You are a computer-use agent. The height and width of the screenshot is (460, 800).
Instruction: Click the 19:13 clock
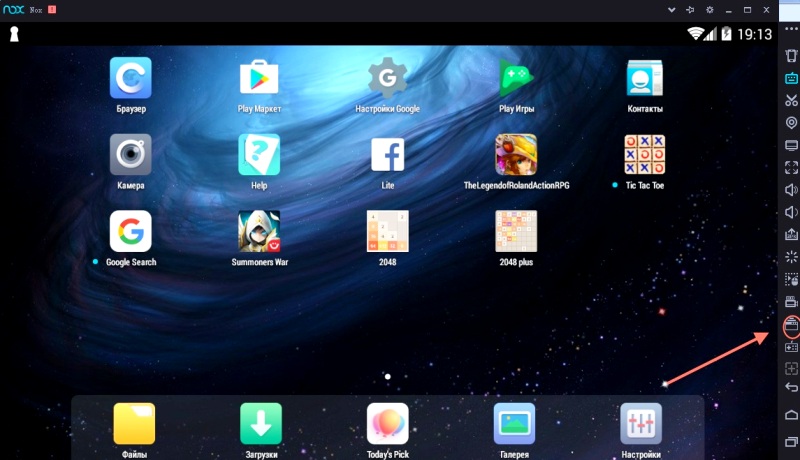click(755, 34)
